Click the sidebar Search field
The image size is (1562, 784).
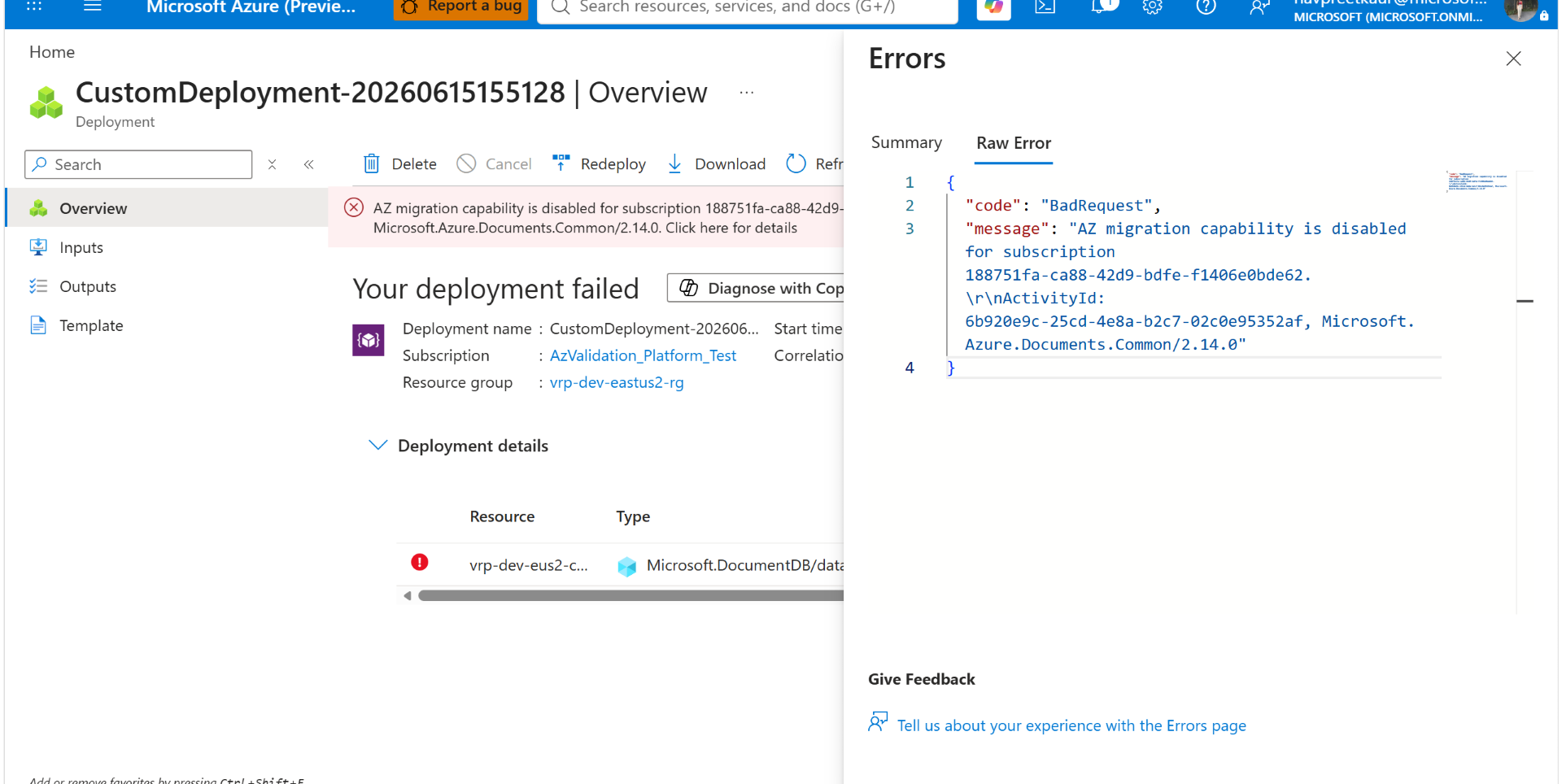click(x=138, y=164)
